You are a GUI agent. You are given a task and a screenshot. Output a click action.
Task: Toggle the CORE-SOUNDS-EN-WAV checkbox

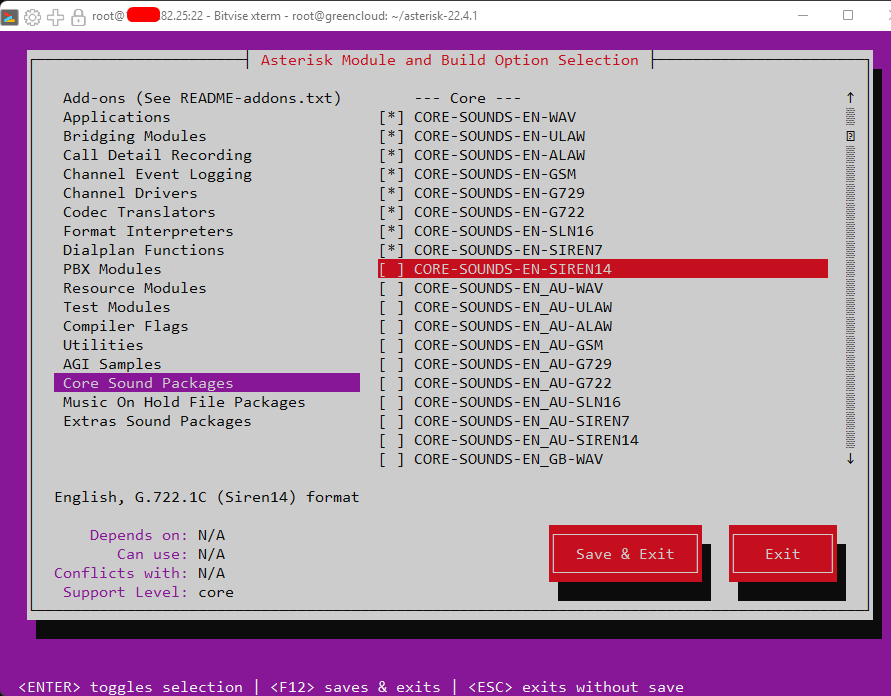point(392,117)
